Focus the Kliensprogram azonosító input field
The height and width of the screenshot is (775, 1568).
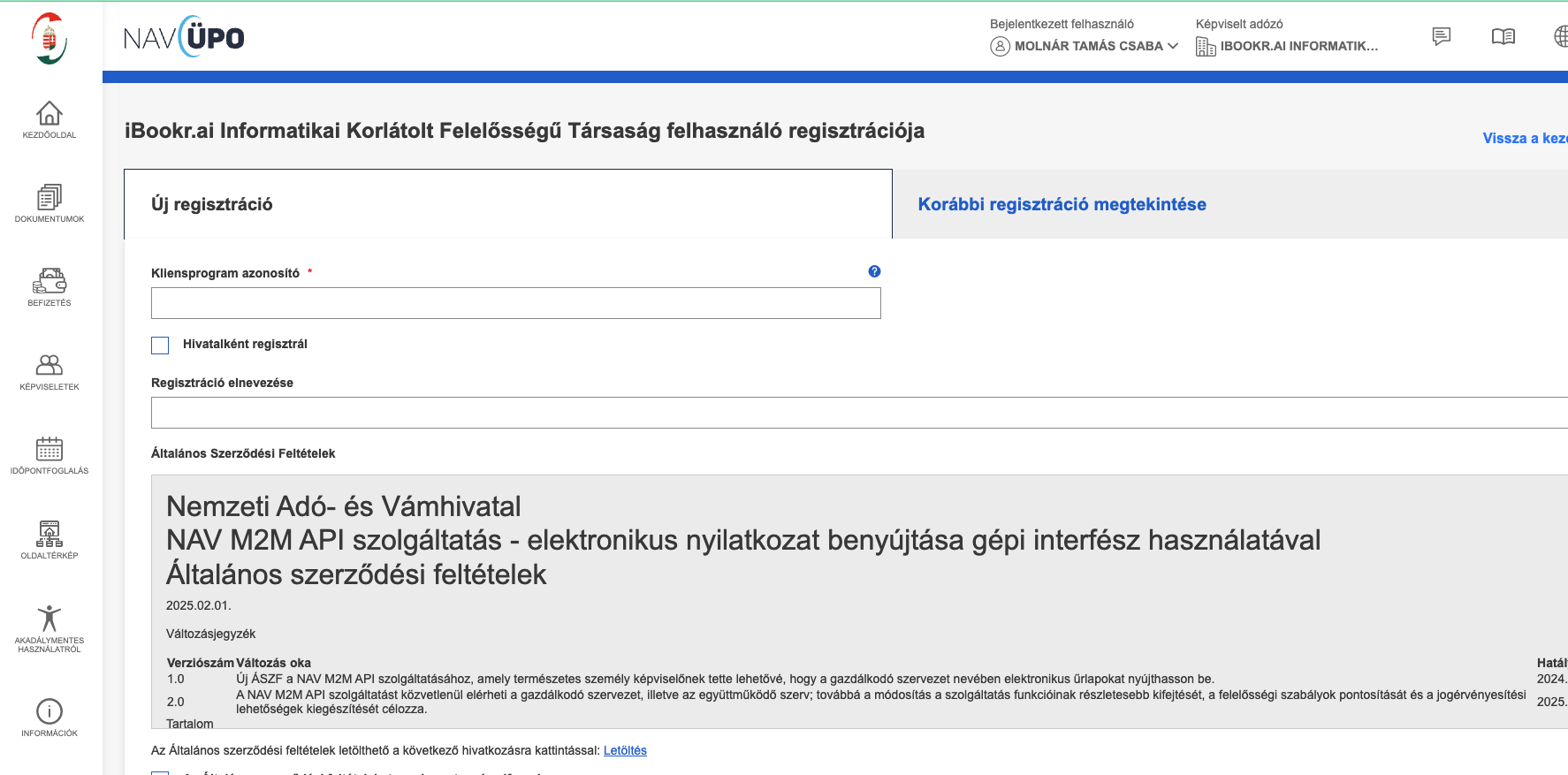click(x=515, y=303)
